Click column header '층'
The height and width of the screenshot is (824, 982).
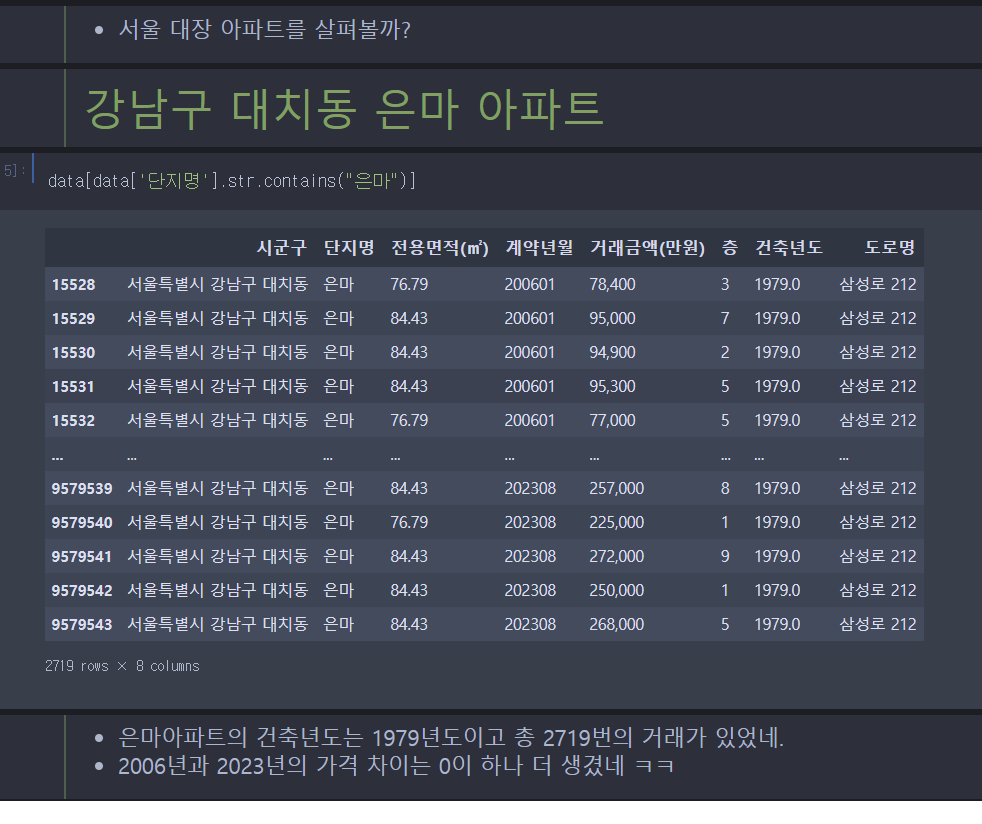tap(730, 248)
